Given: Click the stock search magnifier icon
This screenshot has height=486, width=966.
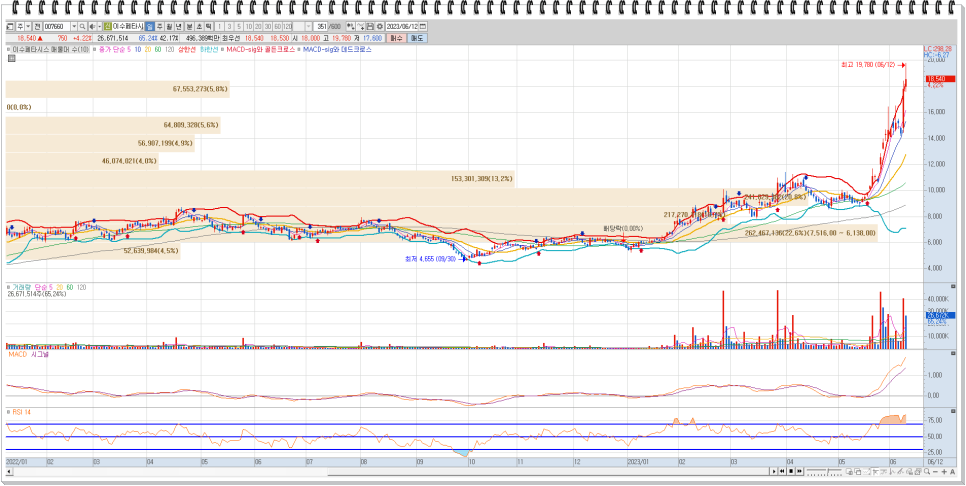Looking at the screenshot, I should (x=82, y=26).
